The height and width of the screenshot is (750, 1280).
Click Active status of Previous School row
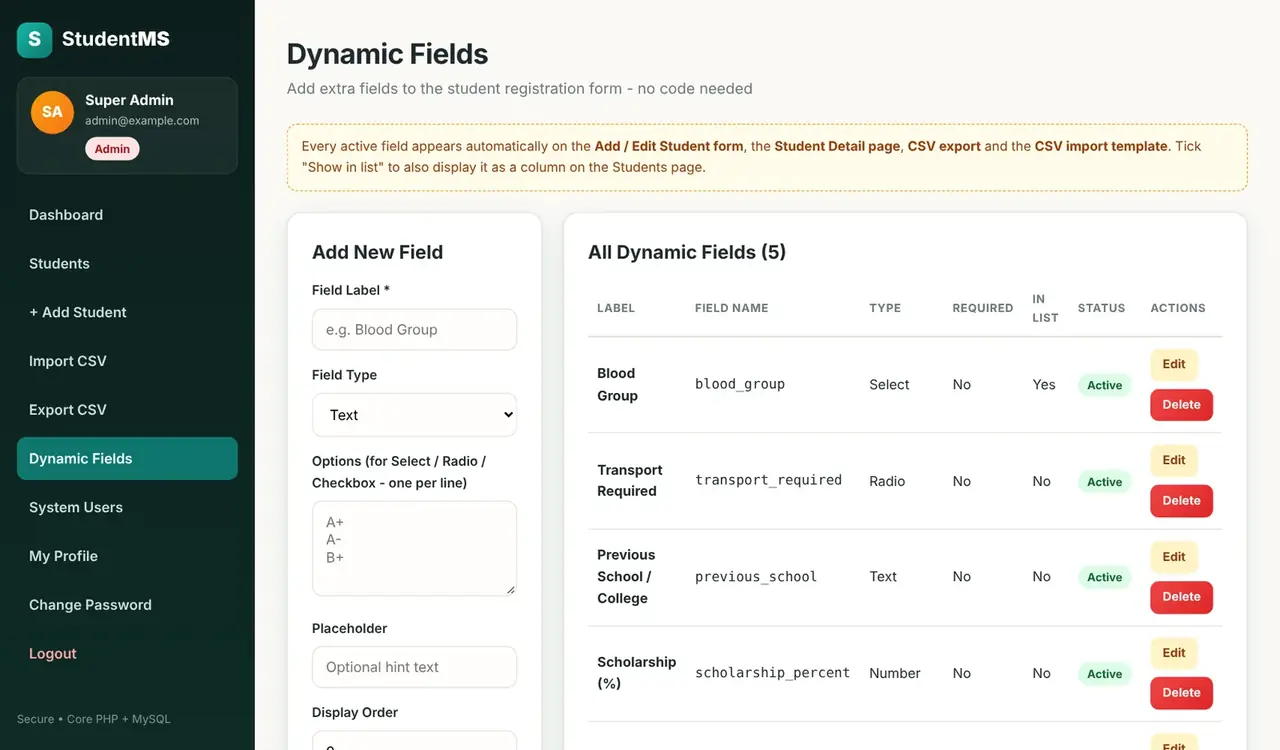coord(1104,577)
